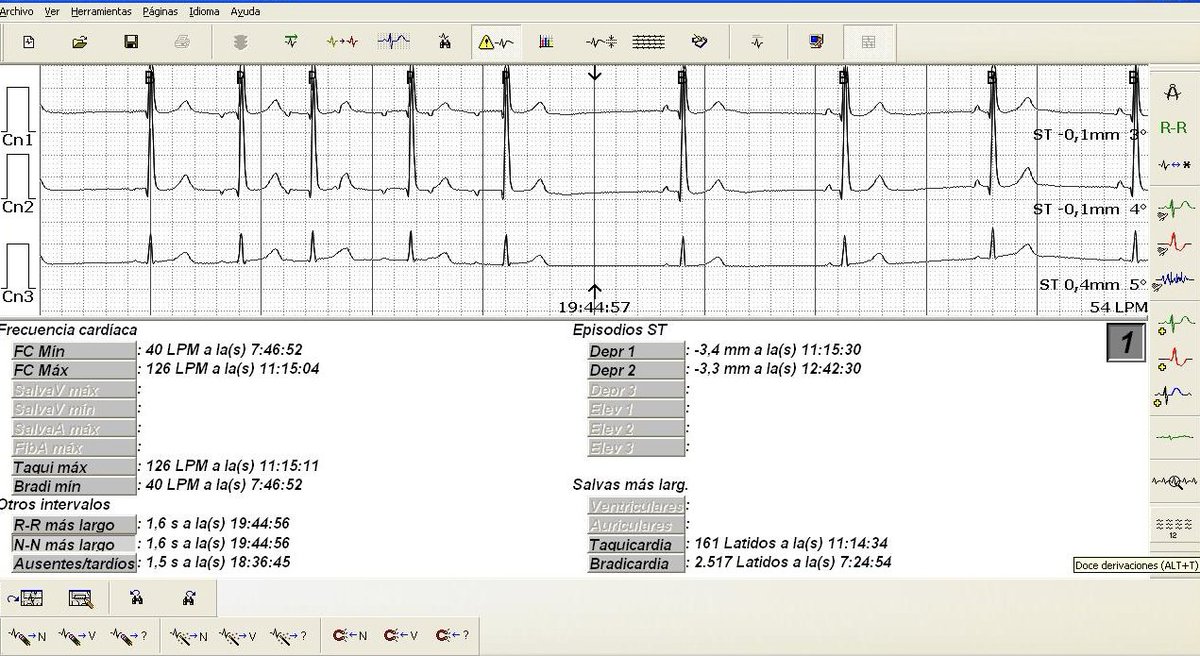The image size is (1200, 656).
Task: Click the Depr 1 ST episode button
Action: (x=636, y=351)
